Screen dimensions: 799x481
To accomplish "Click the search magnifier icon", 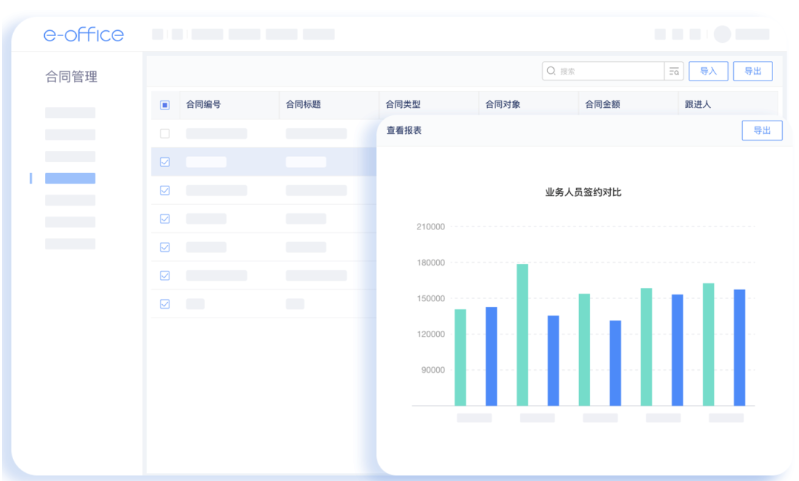I will point(551,71).
